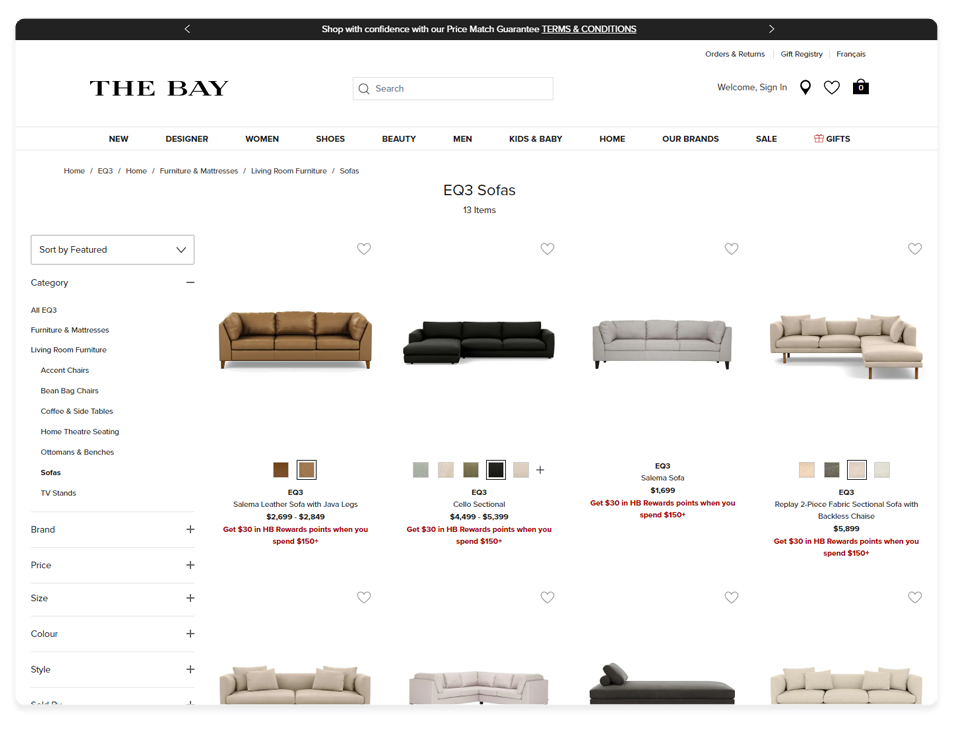Choose tan swatch for Salema Leather Sofa
Screen dimensions: 960x730
click(306, 470)
